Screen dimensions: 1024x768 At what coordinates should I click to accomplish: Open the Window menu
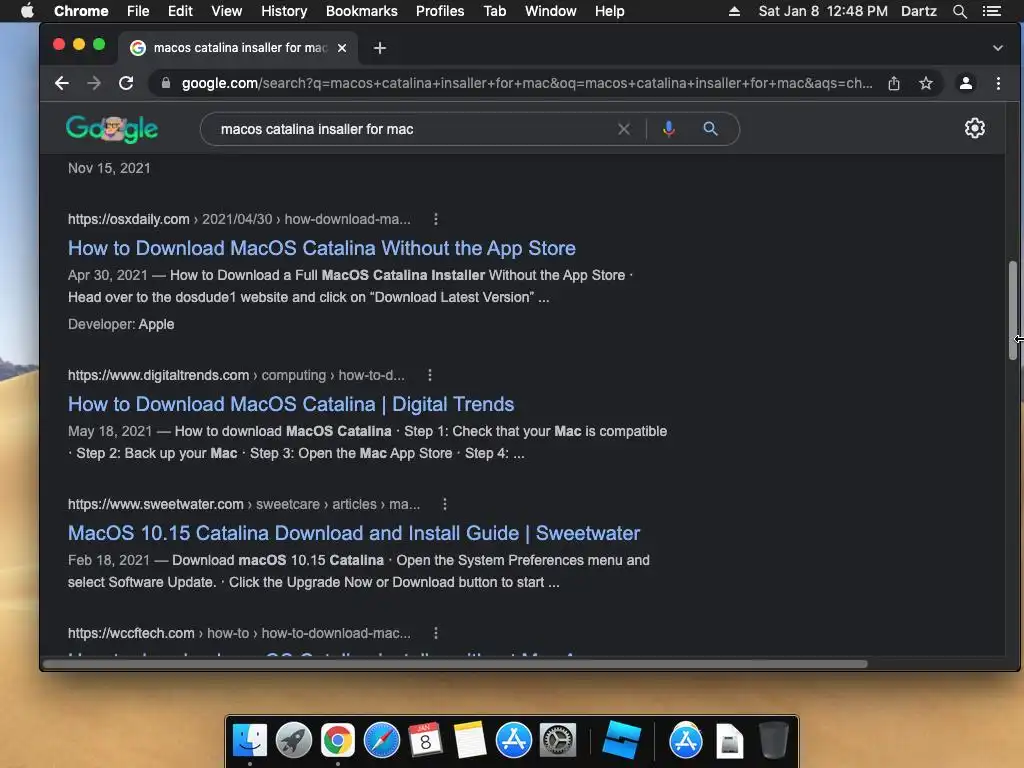[x=551, y=11]
